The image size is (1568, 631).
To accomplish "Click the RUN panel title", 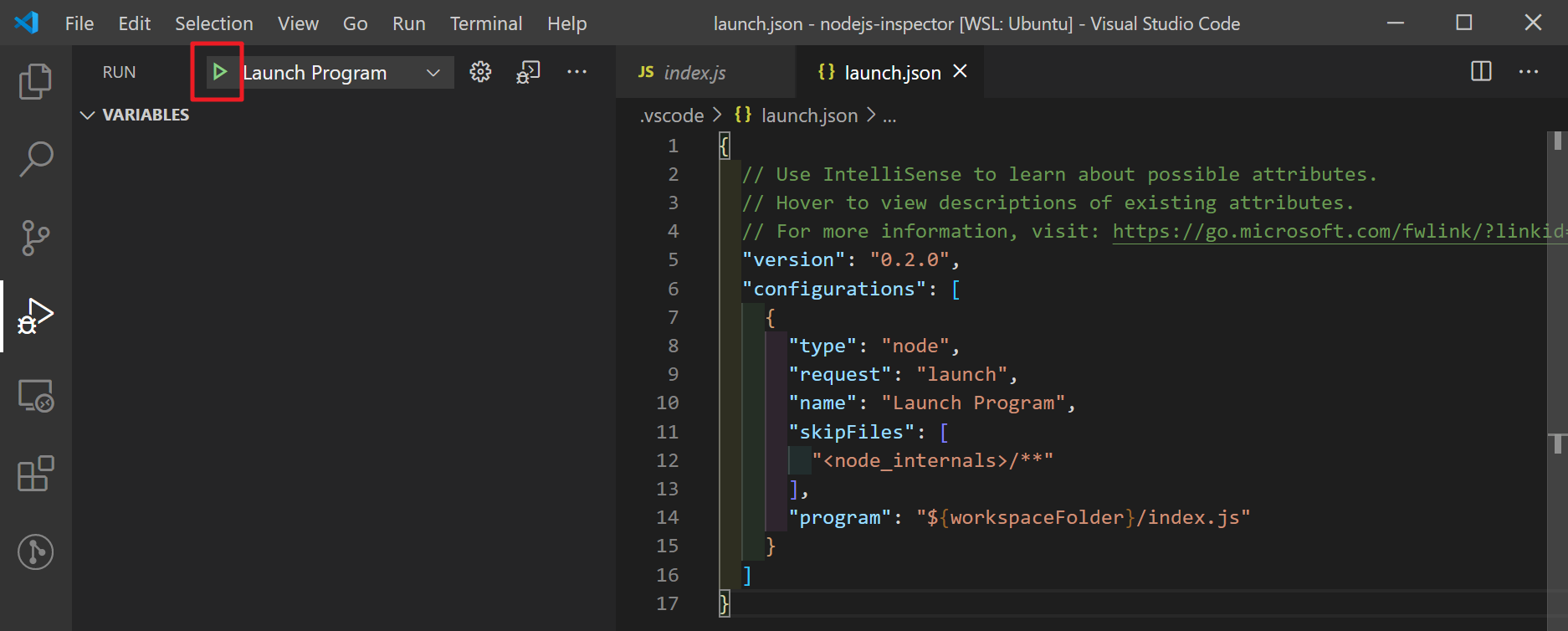I will point(119,73).
